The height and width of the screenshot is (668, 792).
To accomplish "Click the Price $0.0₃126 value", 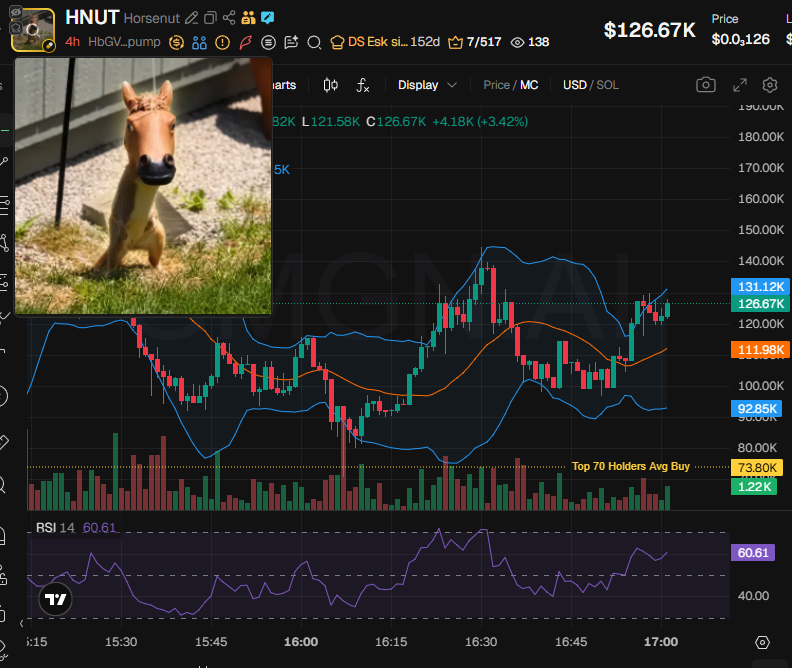I will [x=740, y=39].
